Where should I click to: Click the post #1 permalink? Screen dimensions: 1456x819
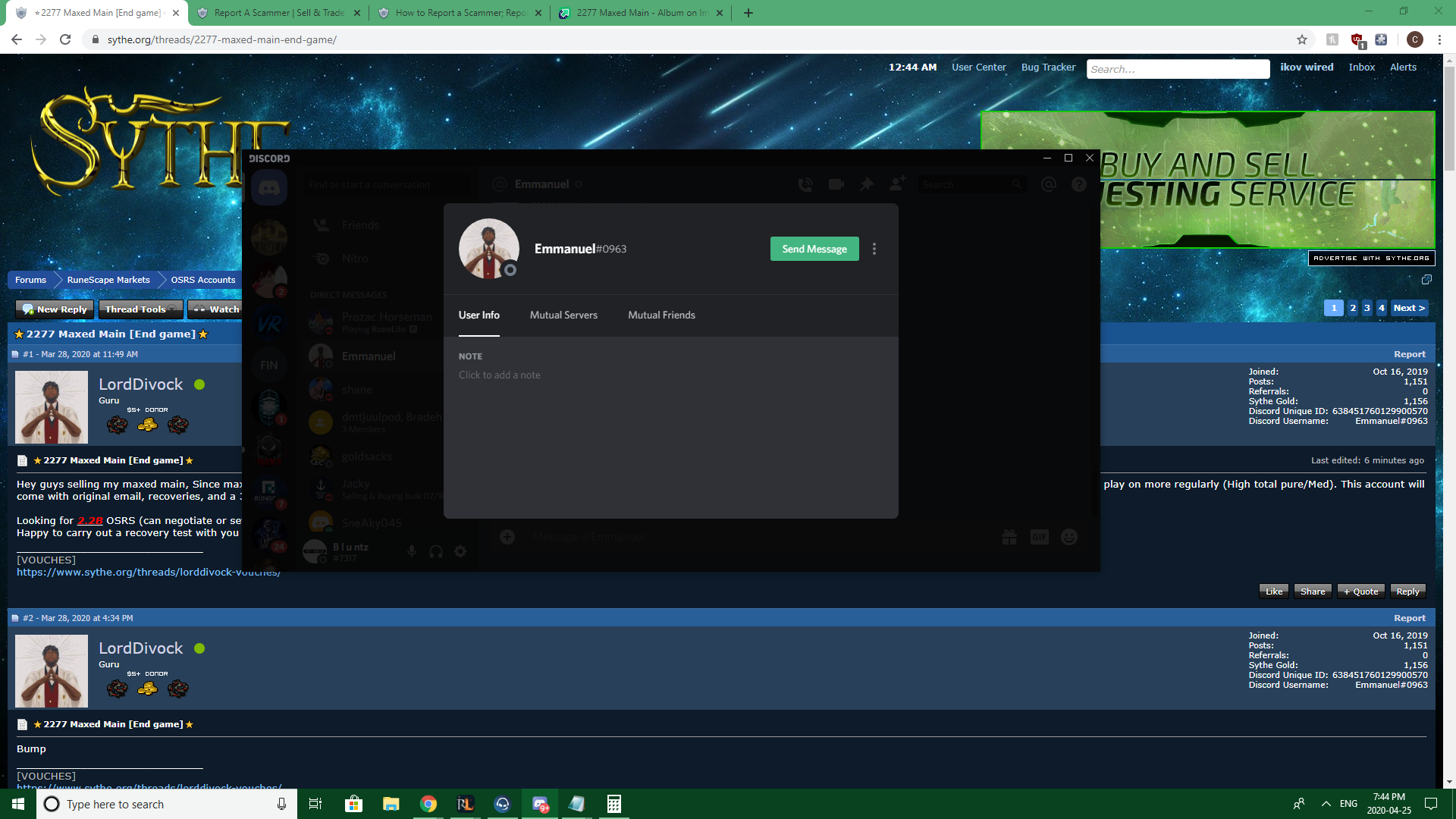pyautogui.click(x=27, y=354)
